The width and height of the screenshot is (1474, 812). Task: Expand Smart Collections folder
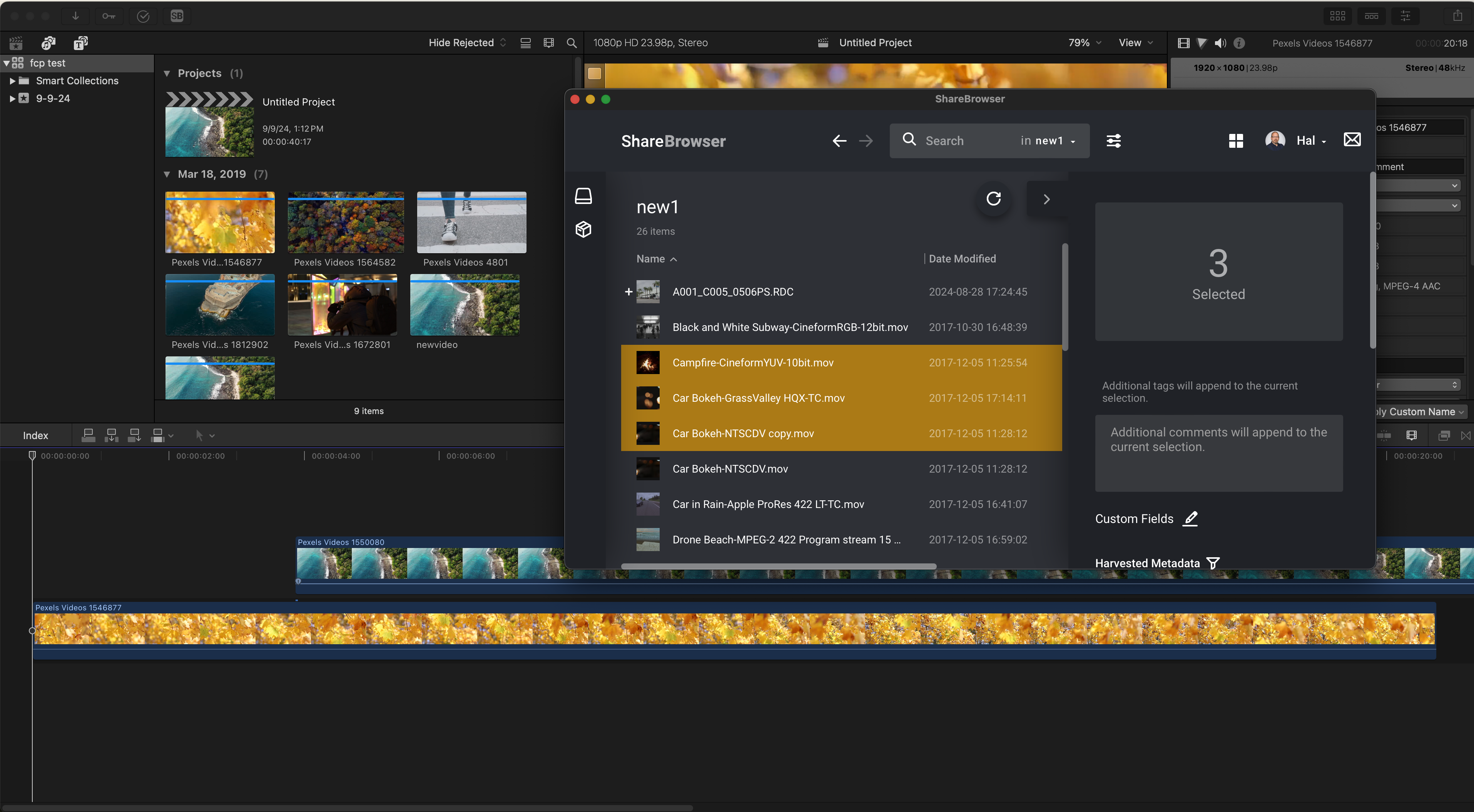pyautogui.click(x=12, y=81)
